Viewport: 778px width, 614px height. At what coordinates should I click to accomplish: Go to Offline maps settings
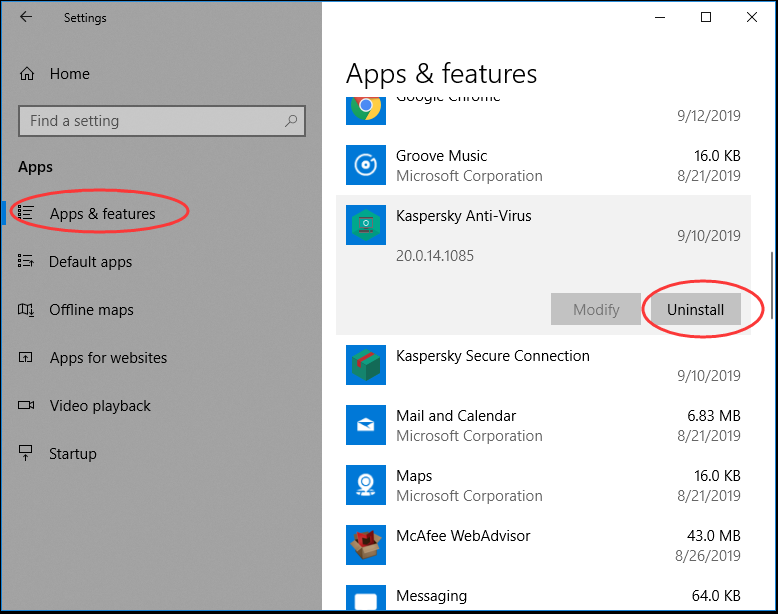click(x=91, y=310)
